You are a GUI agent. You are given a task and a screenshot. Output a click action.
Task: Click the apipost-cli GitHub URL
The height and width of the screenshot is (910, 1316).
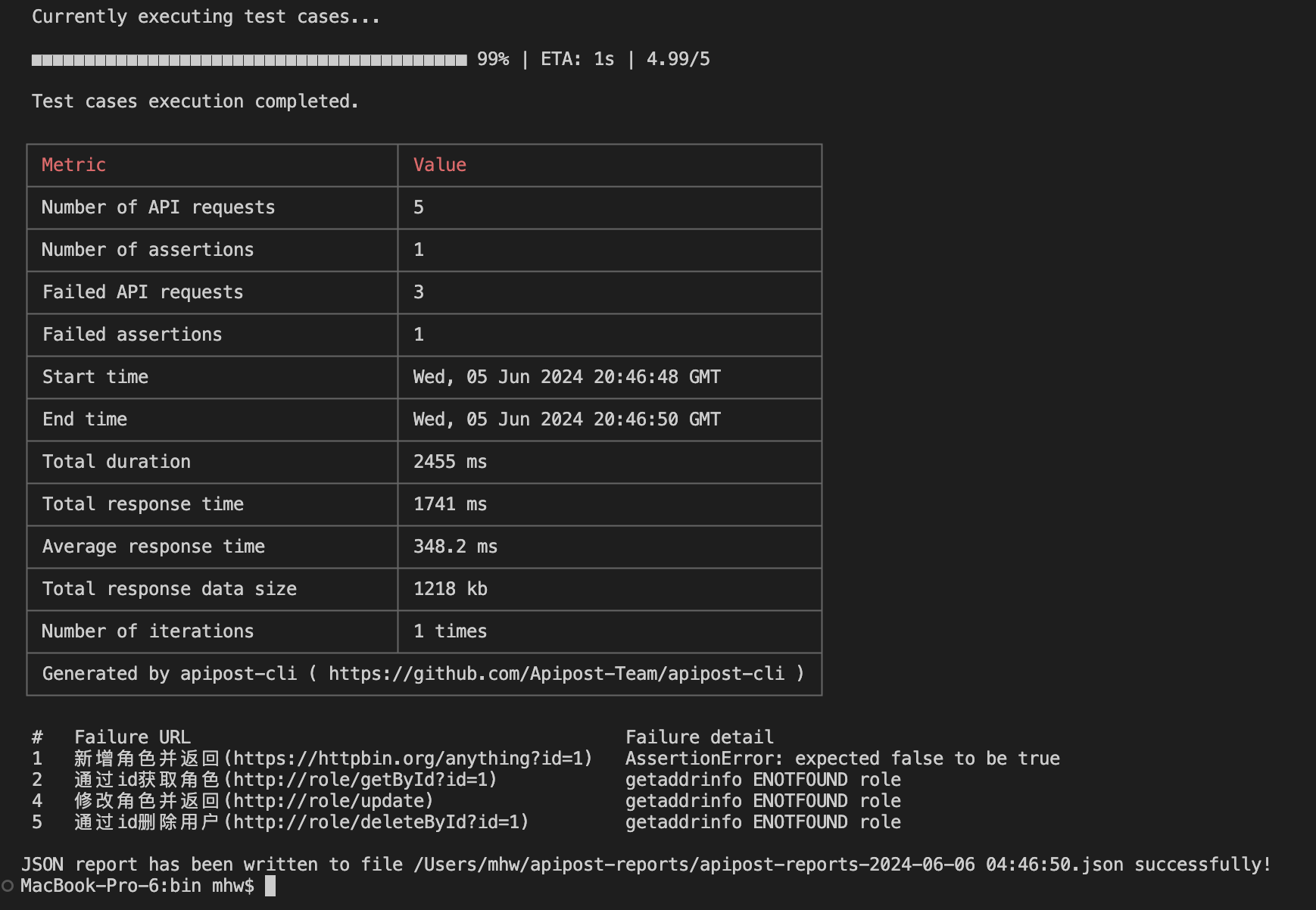point(557,674)
